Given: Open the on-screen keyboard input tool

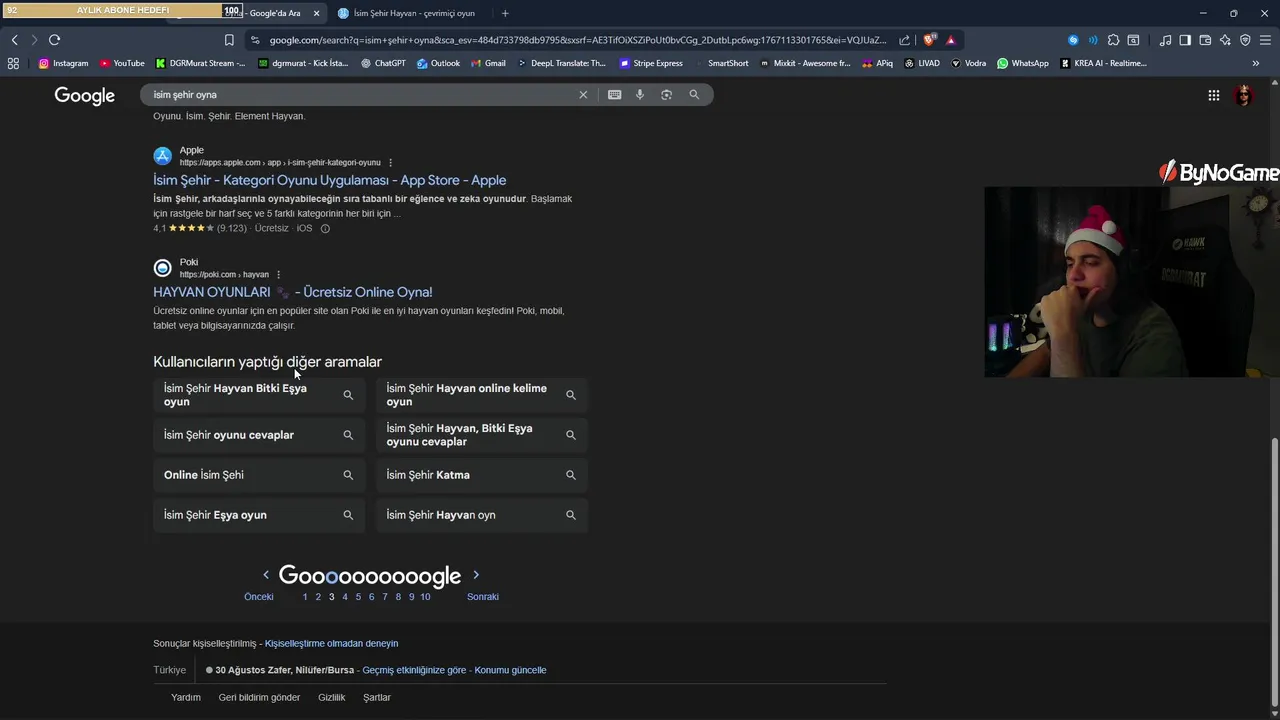Looking at the screenshot, I should tap(614, 95).
